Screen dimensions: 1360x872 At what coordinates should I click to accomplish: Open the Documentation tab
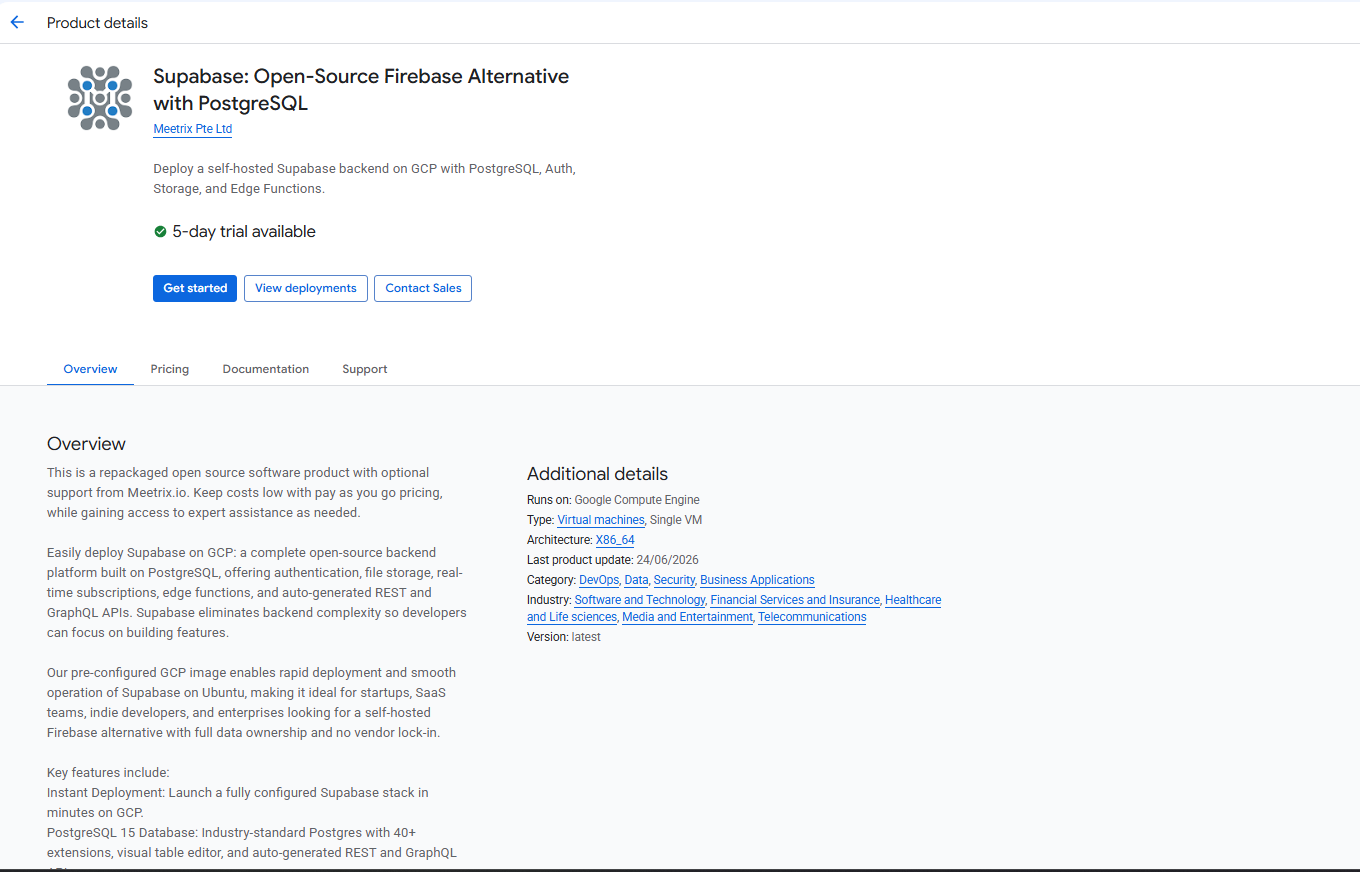pyautogui.click(x=266, y=369)
